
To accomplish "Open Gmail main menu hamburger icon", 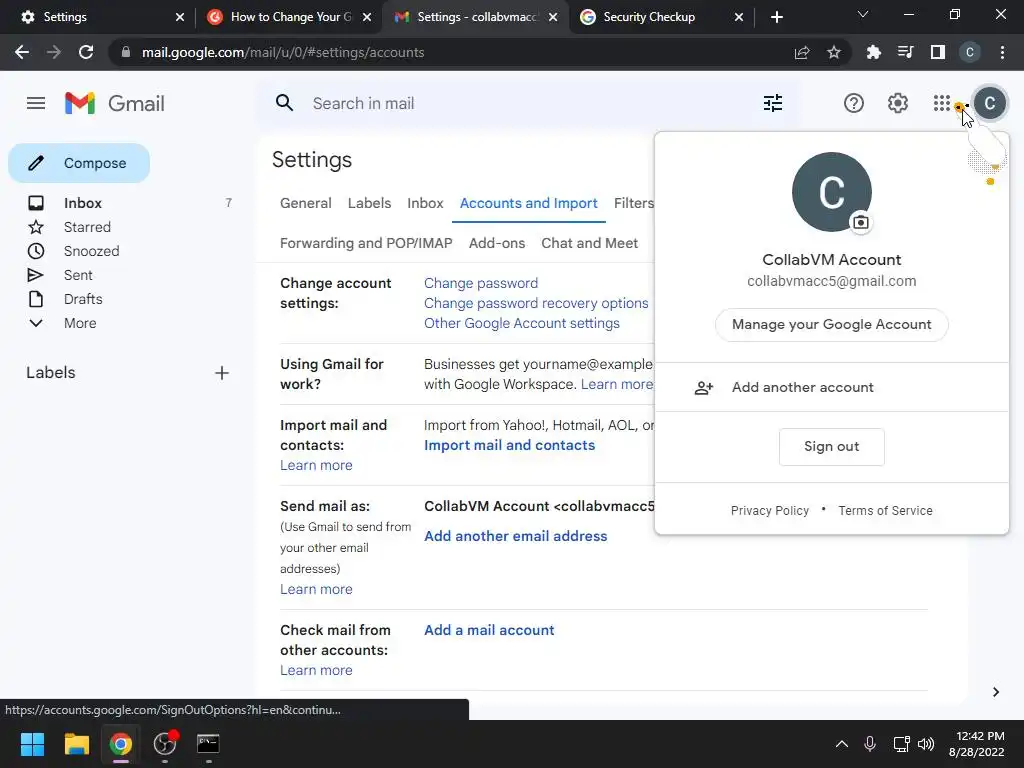I will click(x=36, y=103).
